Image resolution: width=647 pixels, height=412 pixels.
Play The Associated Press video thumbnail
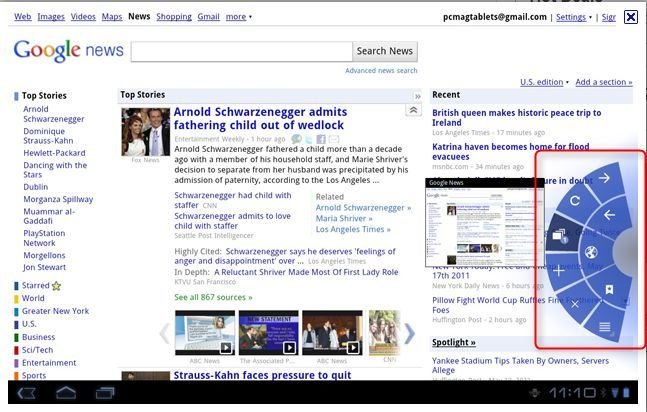269,333
